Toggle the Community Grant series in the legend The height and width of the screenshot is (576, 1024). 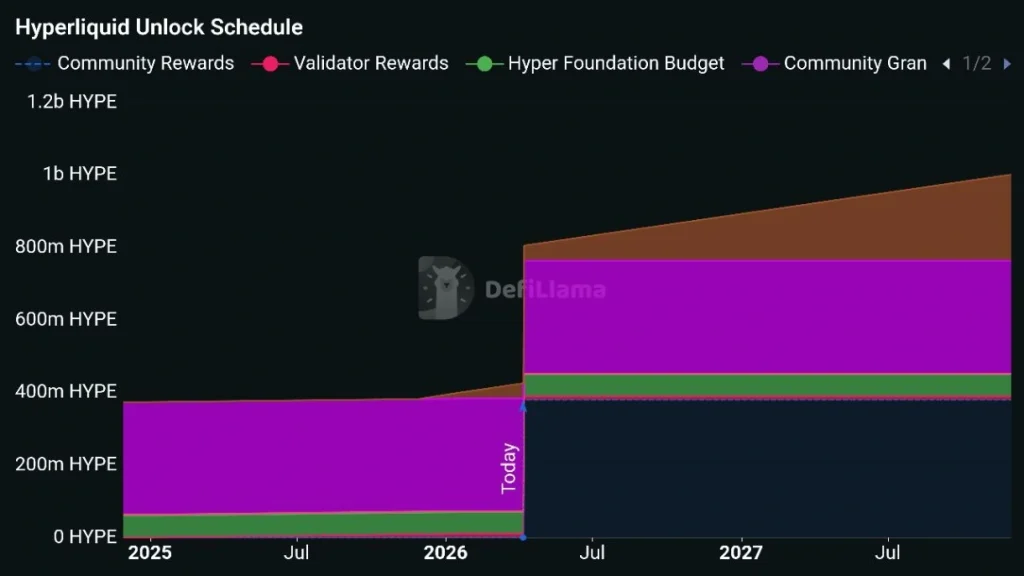coord(855,63)
